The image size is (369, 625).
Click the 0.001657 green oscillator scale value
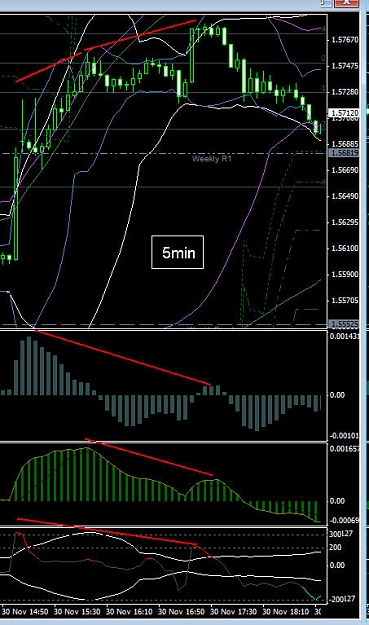point(345,449)
